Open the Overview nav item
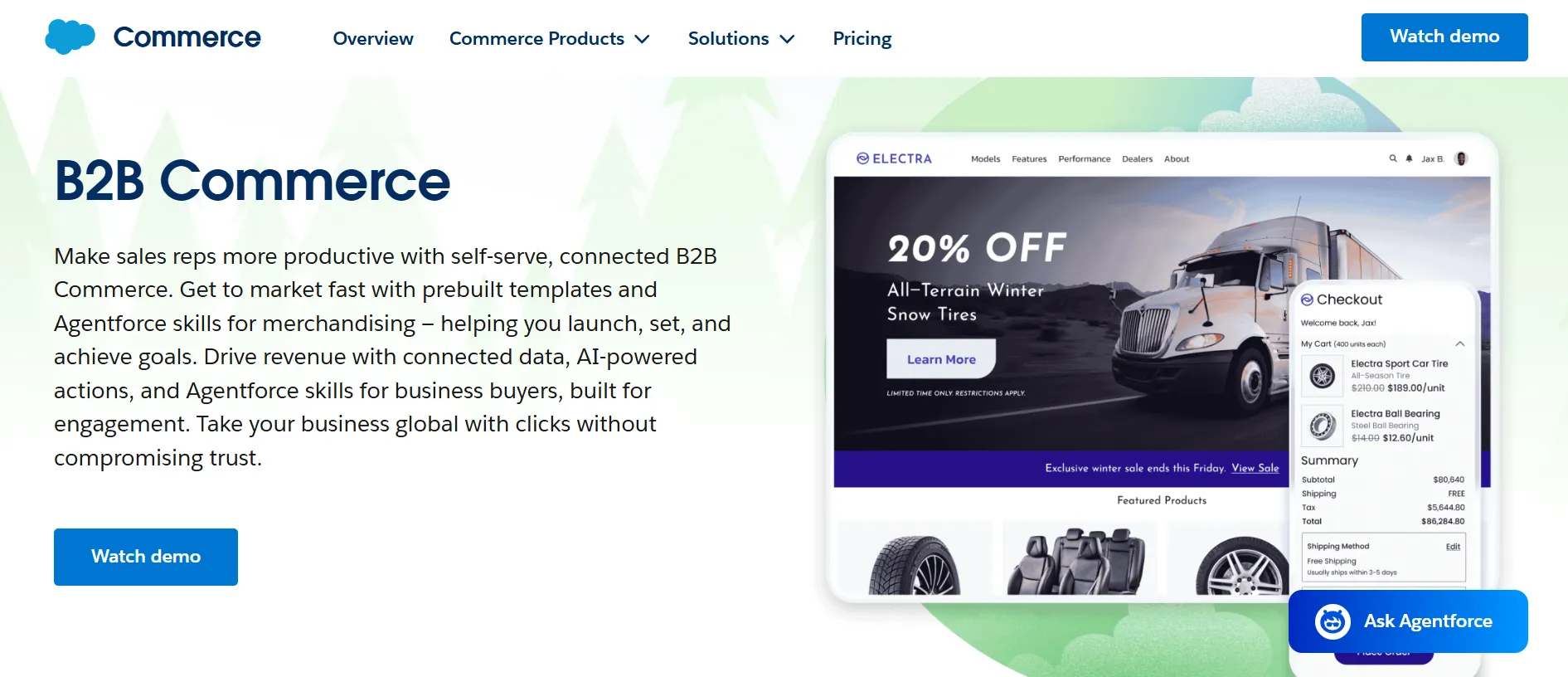The width and height of the screenshot is (1568, 677). point(373,39)
